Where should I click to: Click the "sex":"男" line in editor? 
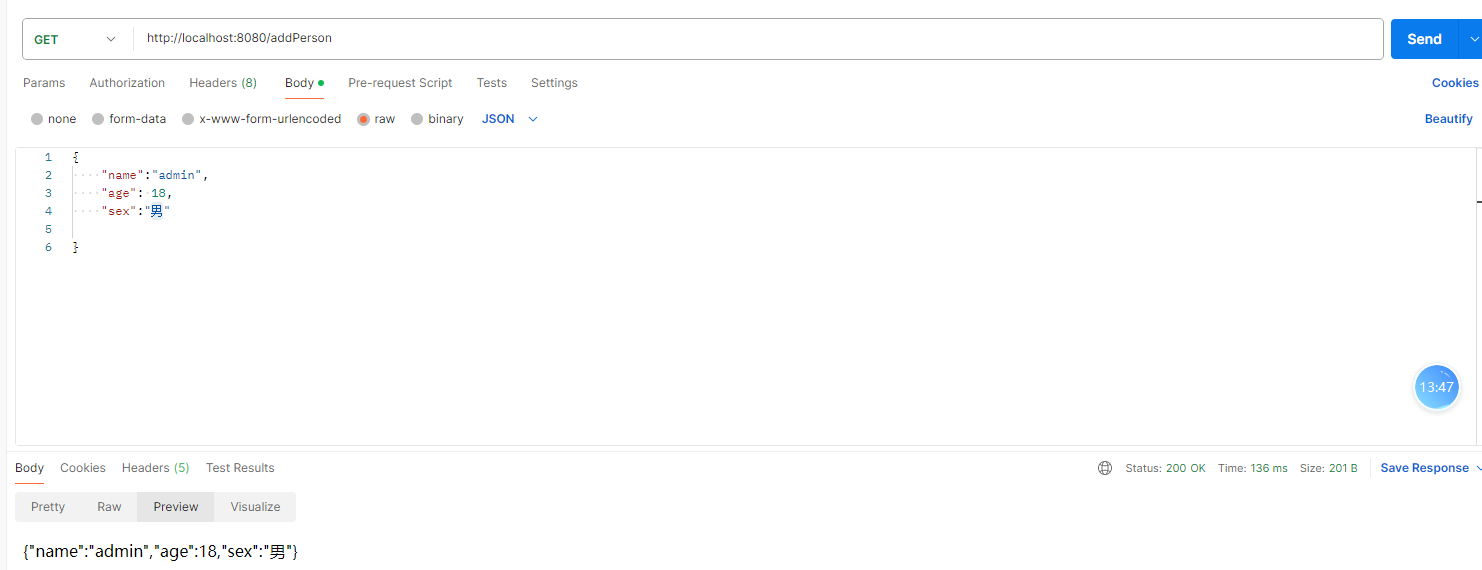click(x=135, y=211)
